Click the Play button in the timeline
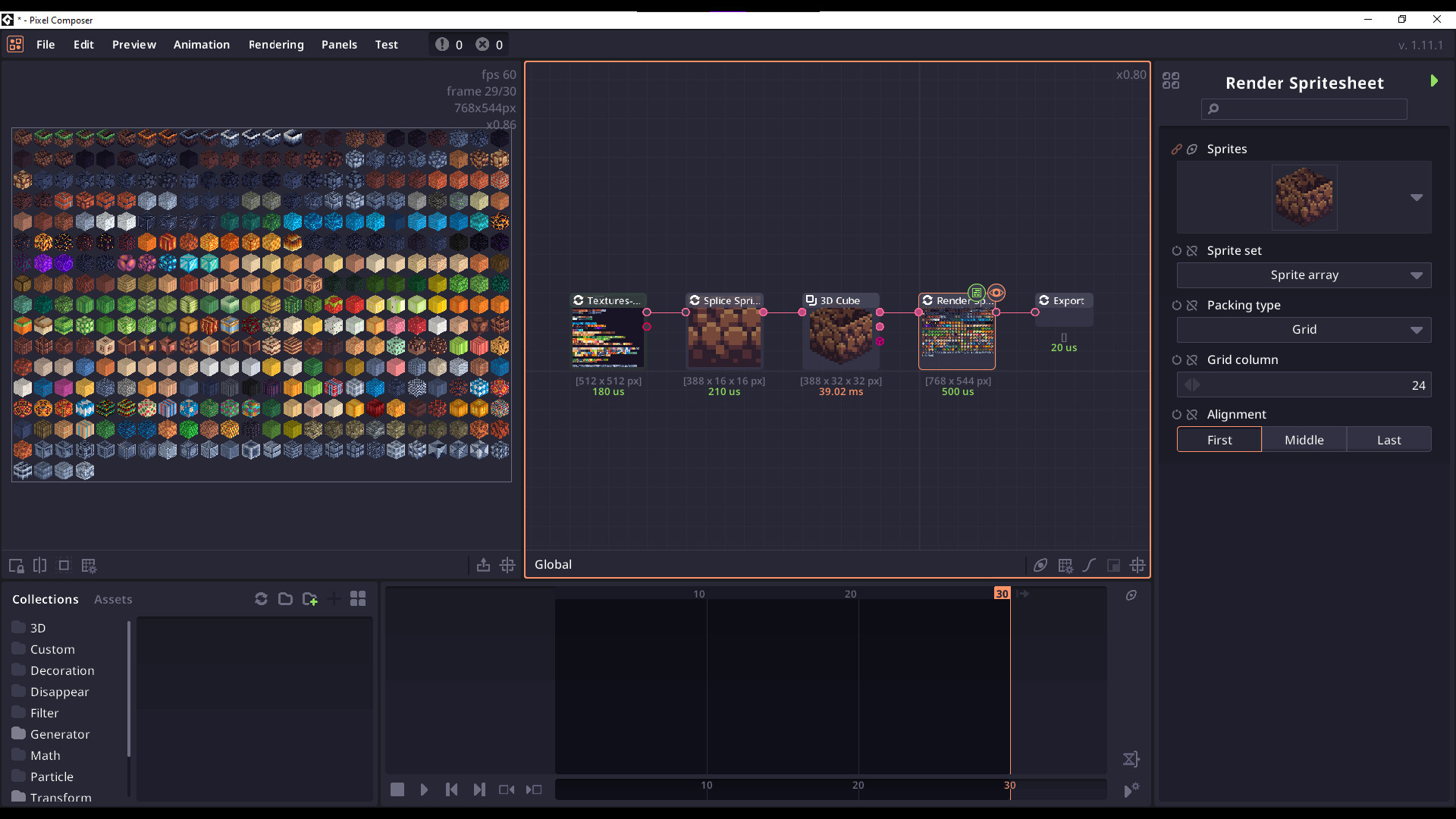The image size is (1456, 819). coord(424,789)
